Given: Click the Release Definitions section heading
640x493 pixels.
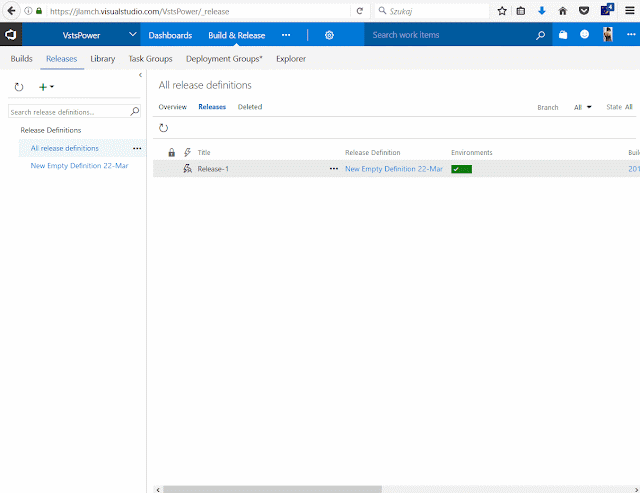Looking at the screenshot, I should coord(51,130).
